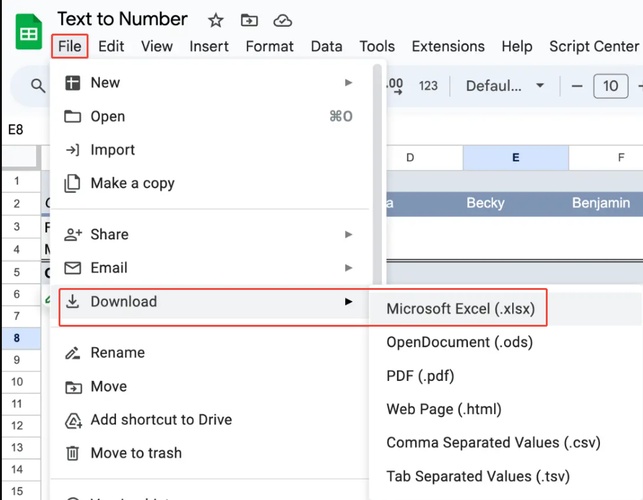Click the search magnifier in toolbar
The width and height of the screenshot is (643, 500).
tap(38, 86)
